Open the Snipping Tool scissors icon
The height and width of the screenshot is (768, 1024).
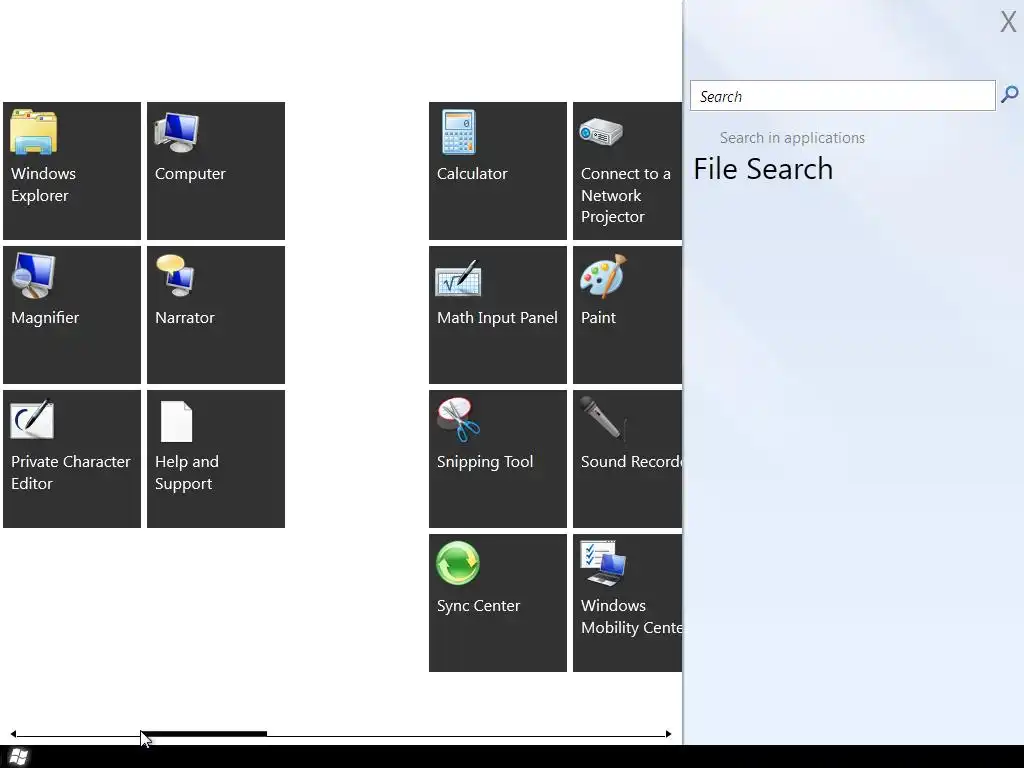click(458, 419)
